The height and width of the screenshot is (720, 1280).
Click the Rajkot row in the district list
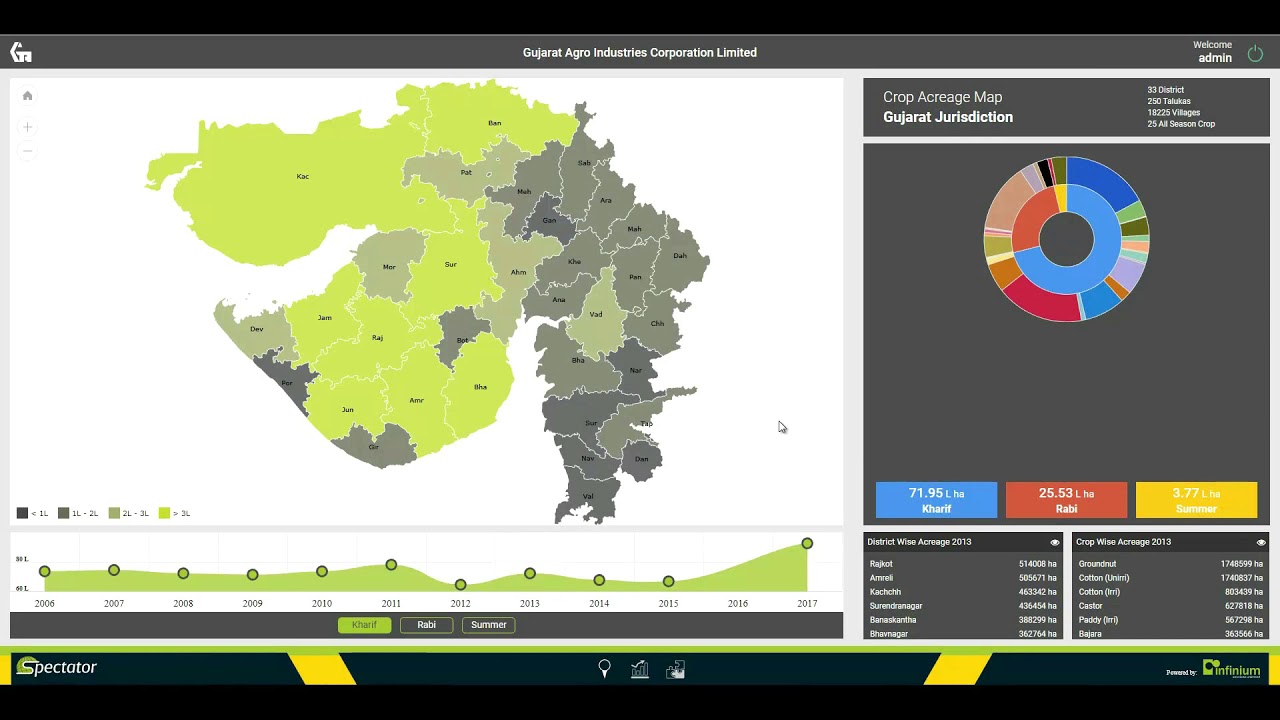click(x=961, y=564)
